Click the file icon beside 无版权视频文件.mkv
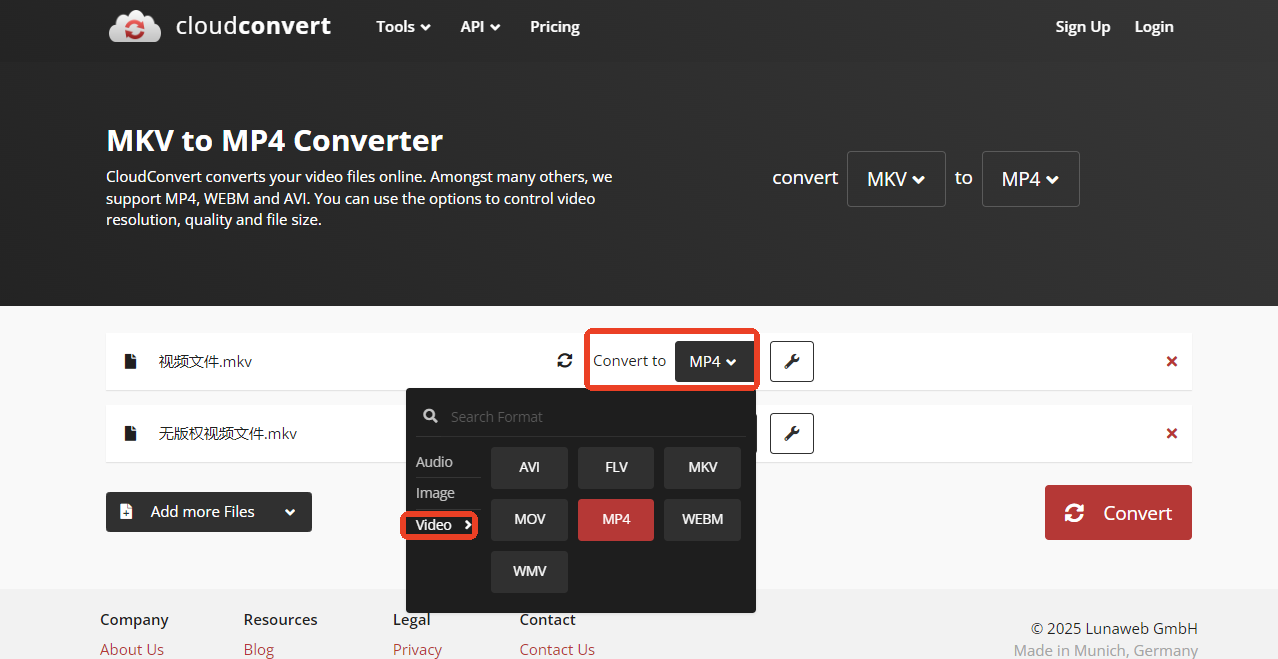 click(x=130, y=433)
